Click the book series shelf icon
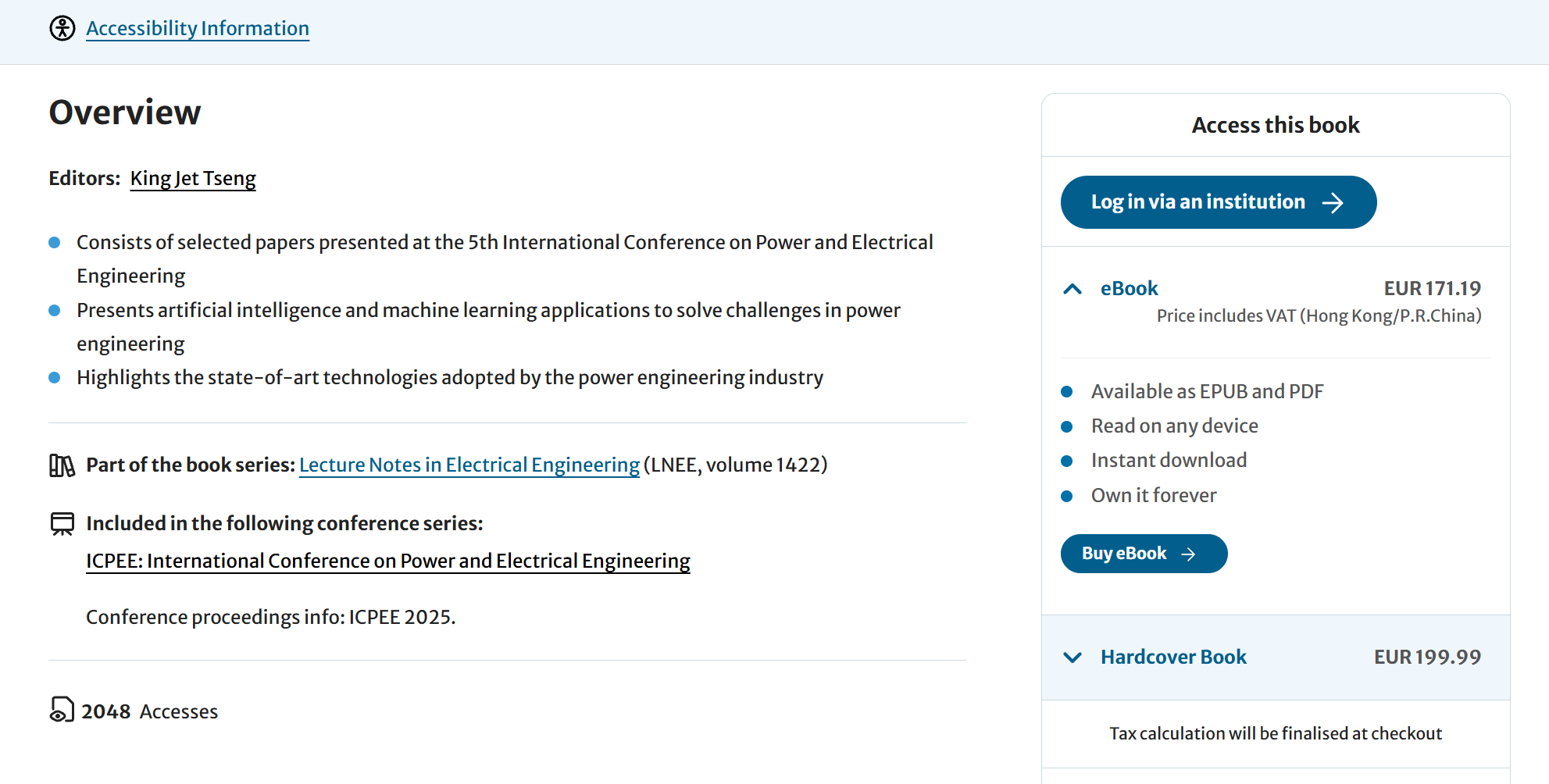 62,465
